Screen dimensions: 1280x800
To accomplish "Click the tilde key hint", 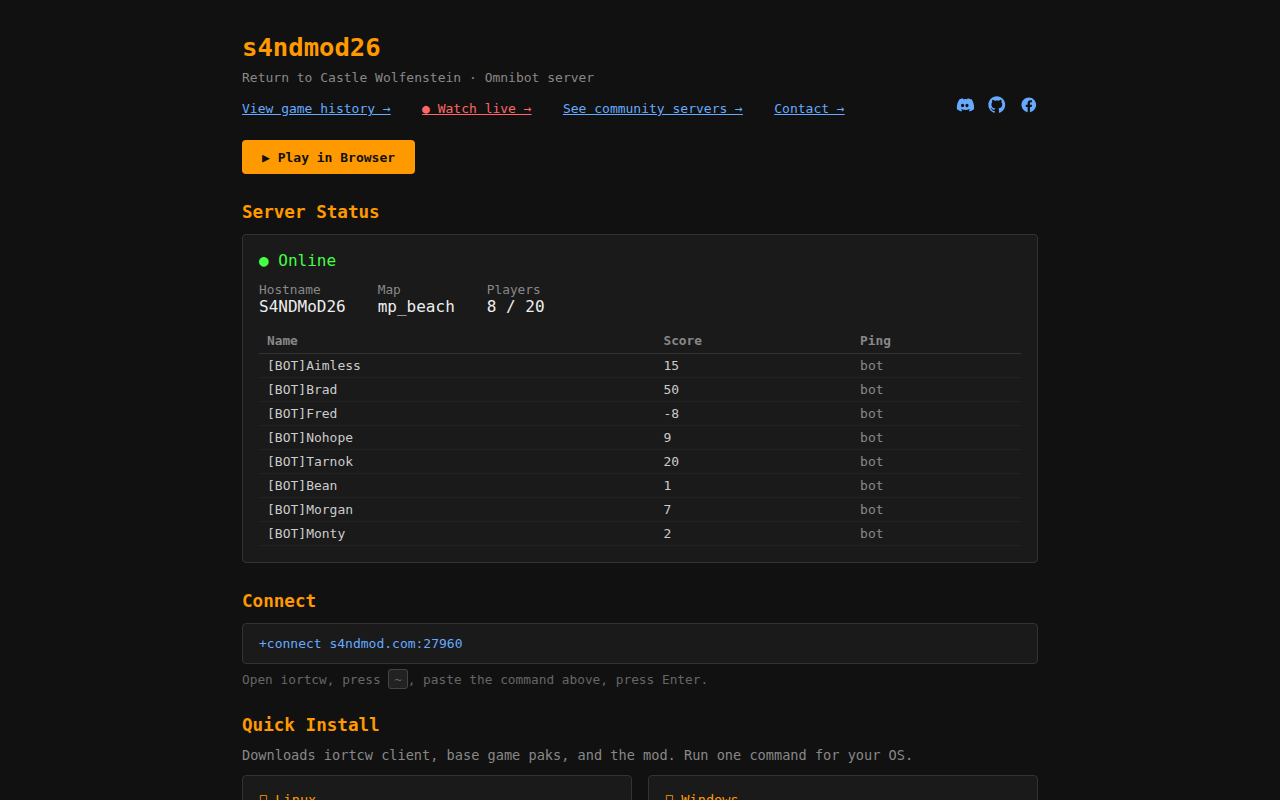I will [398, 679].
